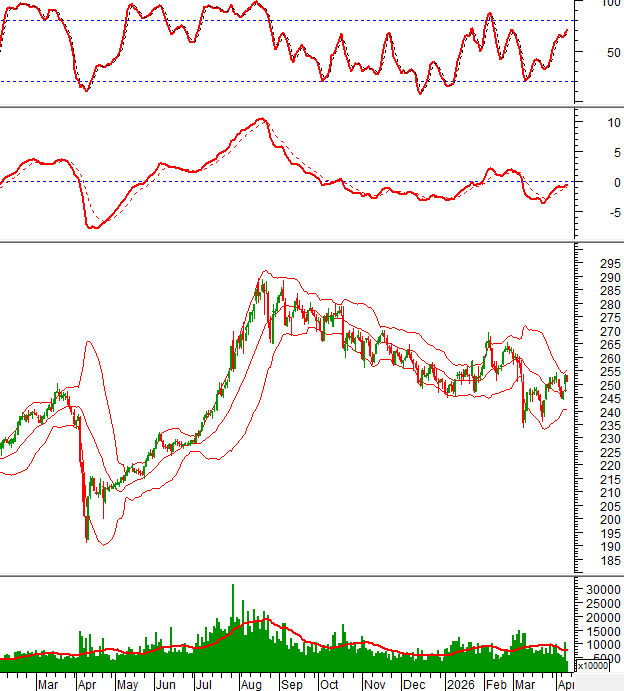Click the 100 label on the oscillator scale
This screenshot has width=624, height=691.
(609, 4)
